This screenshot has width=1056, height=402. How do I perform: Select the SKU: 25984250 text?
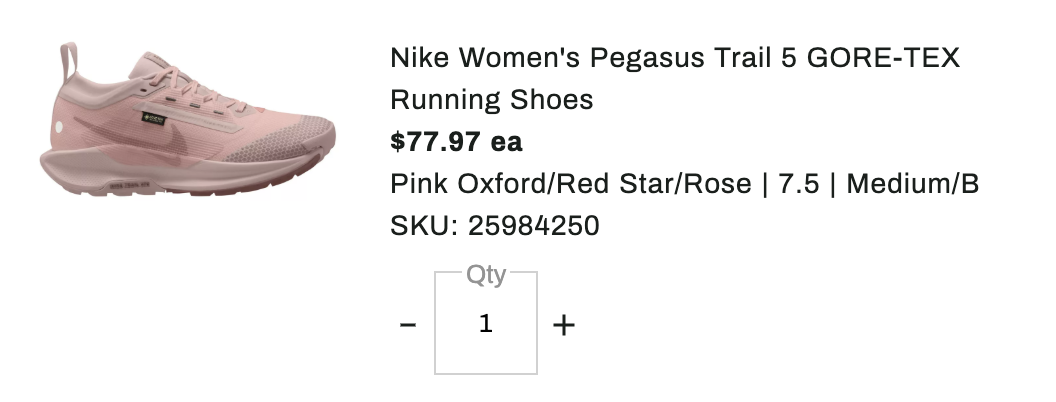click(x=494, y=226)
